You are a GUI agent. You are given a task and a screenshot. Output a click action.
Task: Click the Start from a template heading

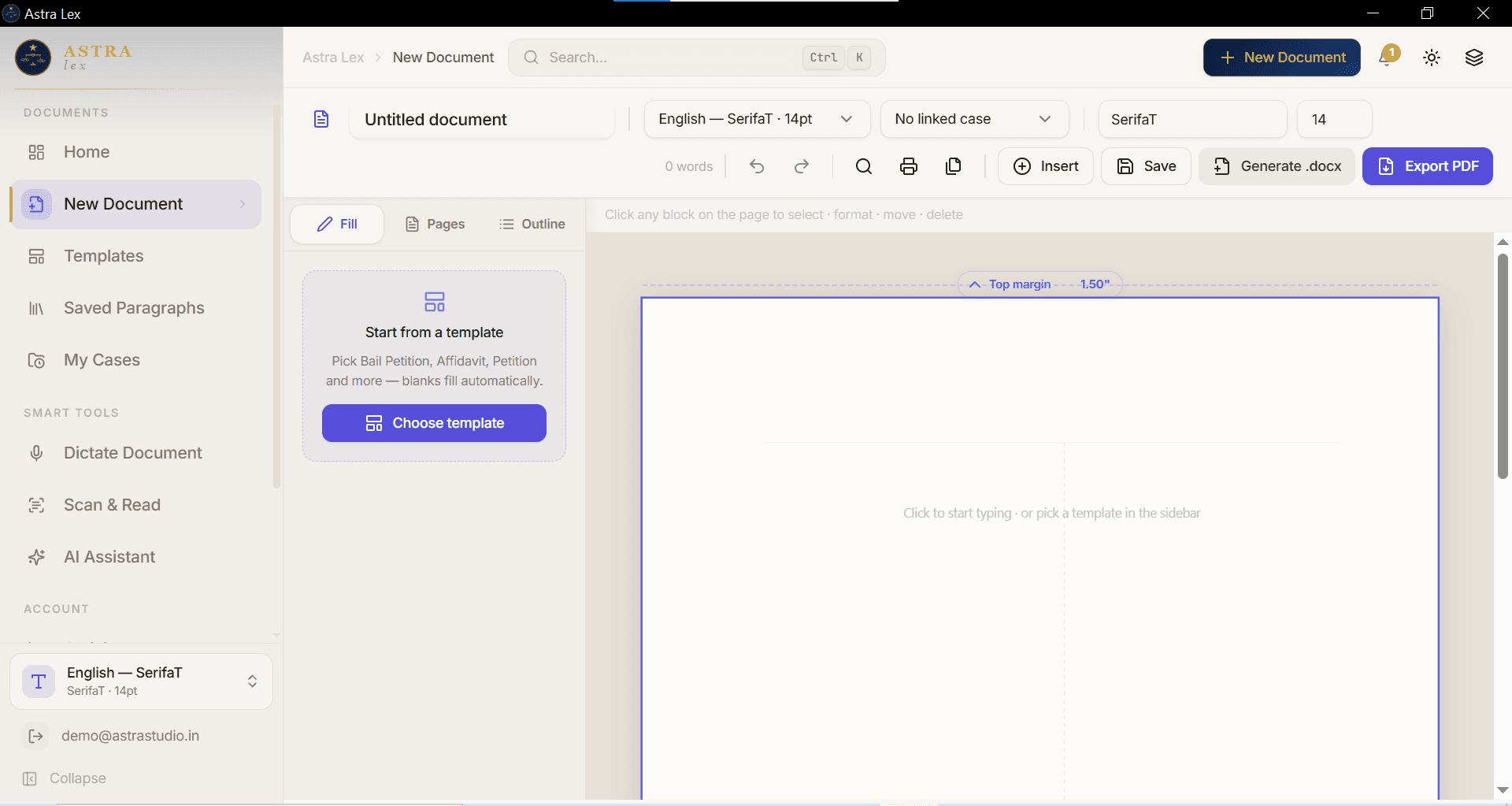434,332
